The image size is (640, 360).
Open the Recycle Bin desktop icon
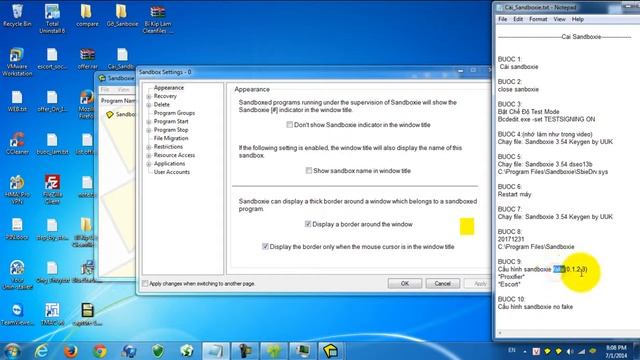tap(17, 16)
